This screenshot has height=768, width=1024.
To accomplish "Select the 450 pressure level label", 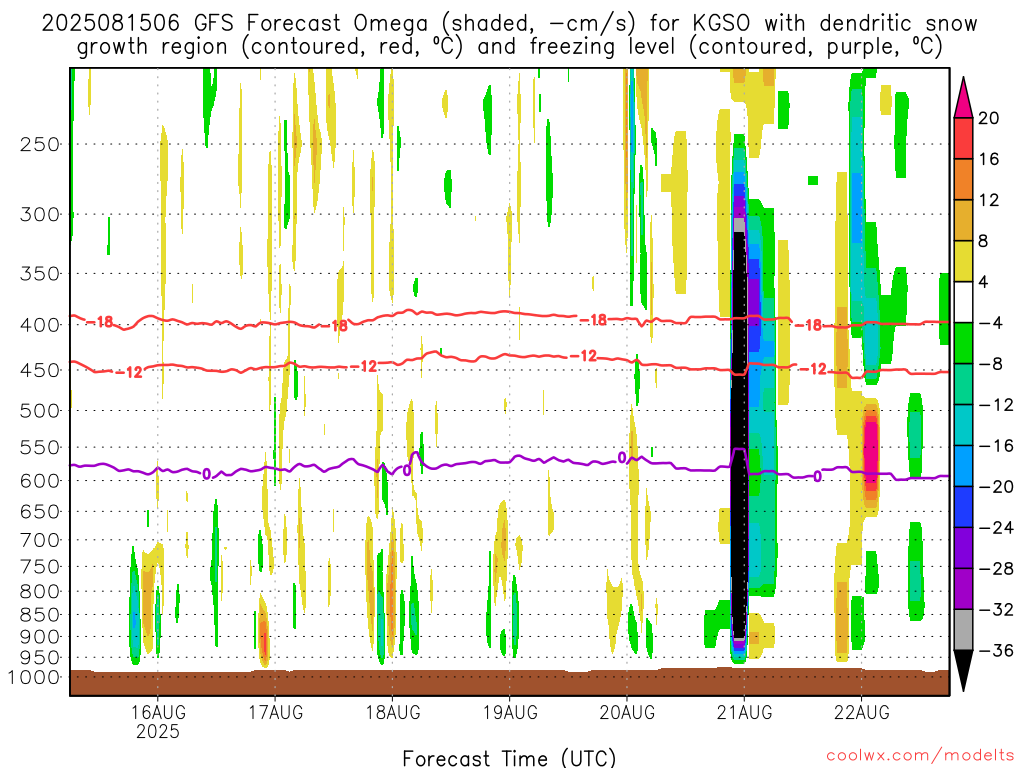I will (x=39, y=370).
